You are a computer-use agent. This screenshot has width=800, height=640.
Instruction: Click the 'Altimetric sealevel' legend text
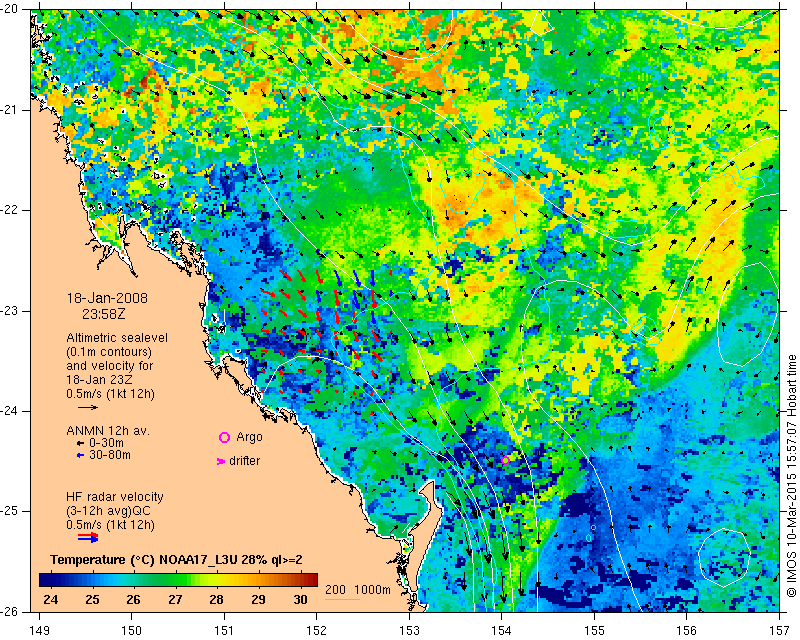pos(117,338)
